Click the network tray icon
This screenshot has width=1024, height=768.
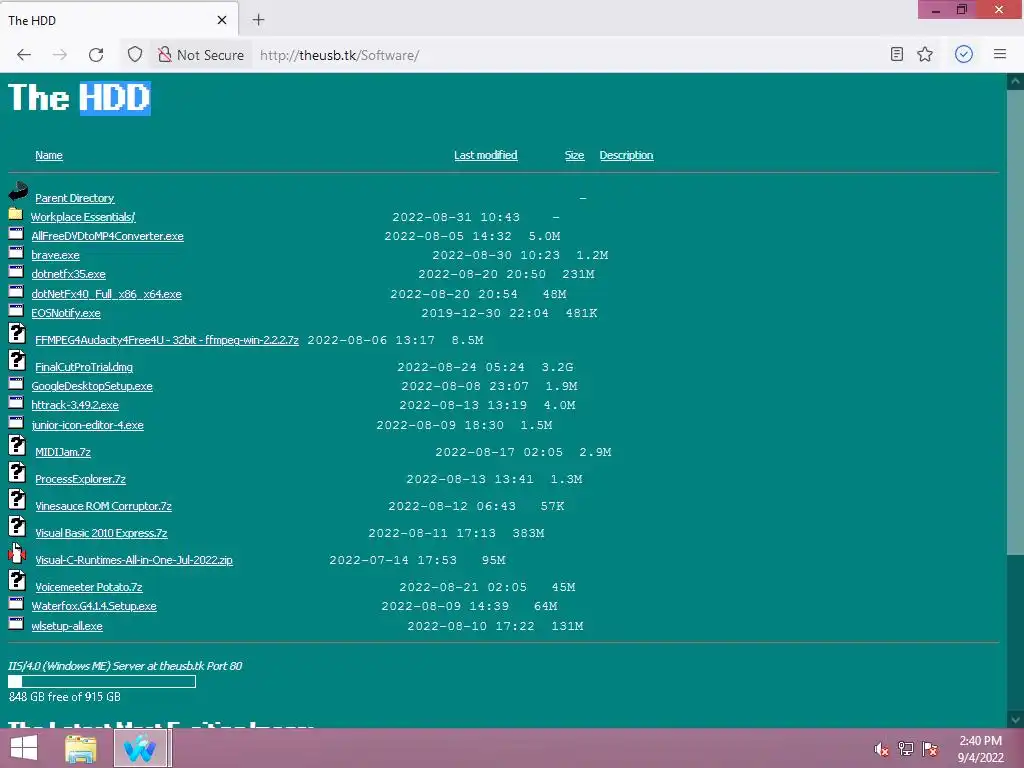pyautogui.click(x=906, y=749)
